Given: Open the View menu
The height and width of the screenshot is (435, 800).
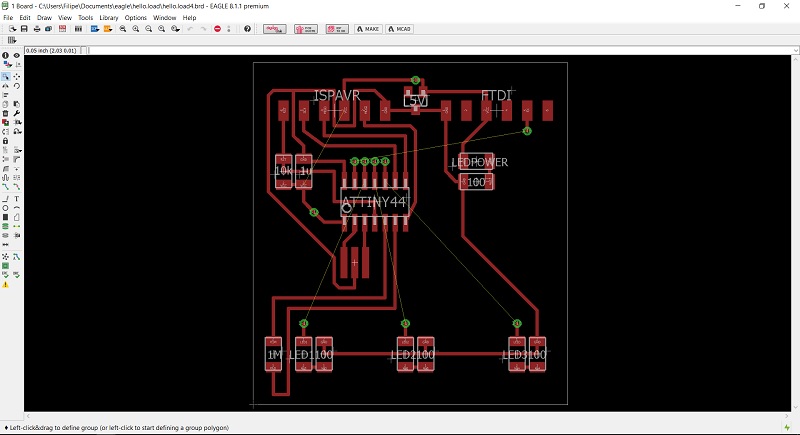Looking at the screenshot, I should (65, 17).
